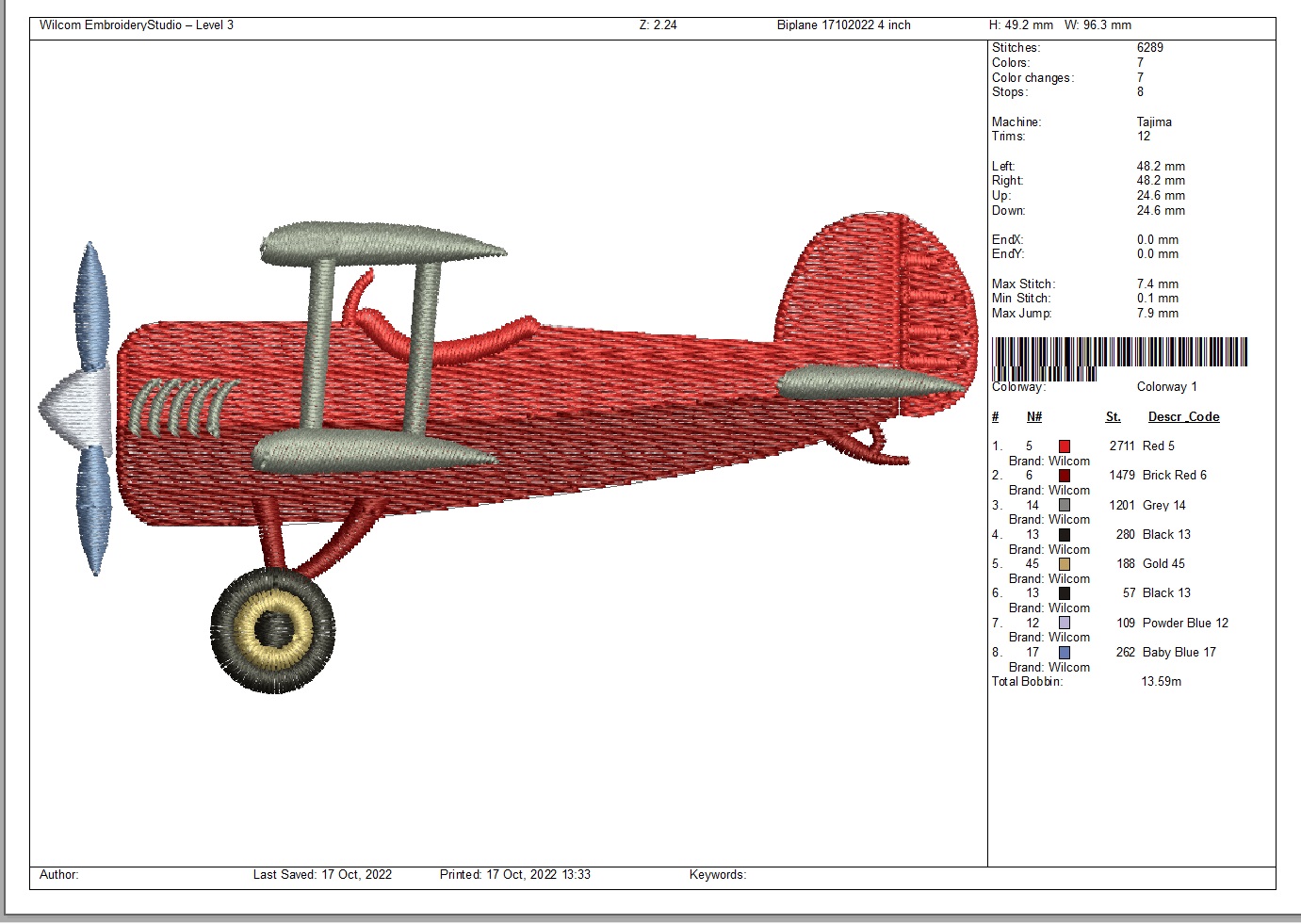Screen dimensions: 1301x924
Task: Click the design barcode
Action: (x=1119, y=354)
